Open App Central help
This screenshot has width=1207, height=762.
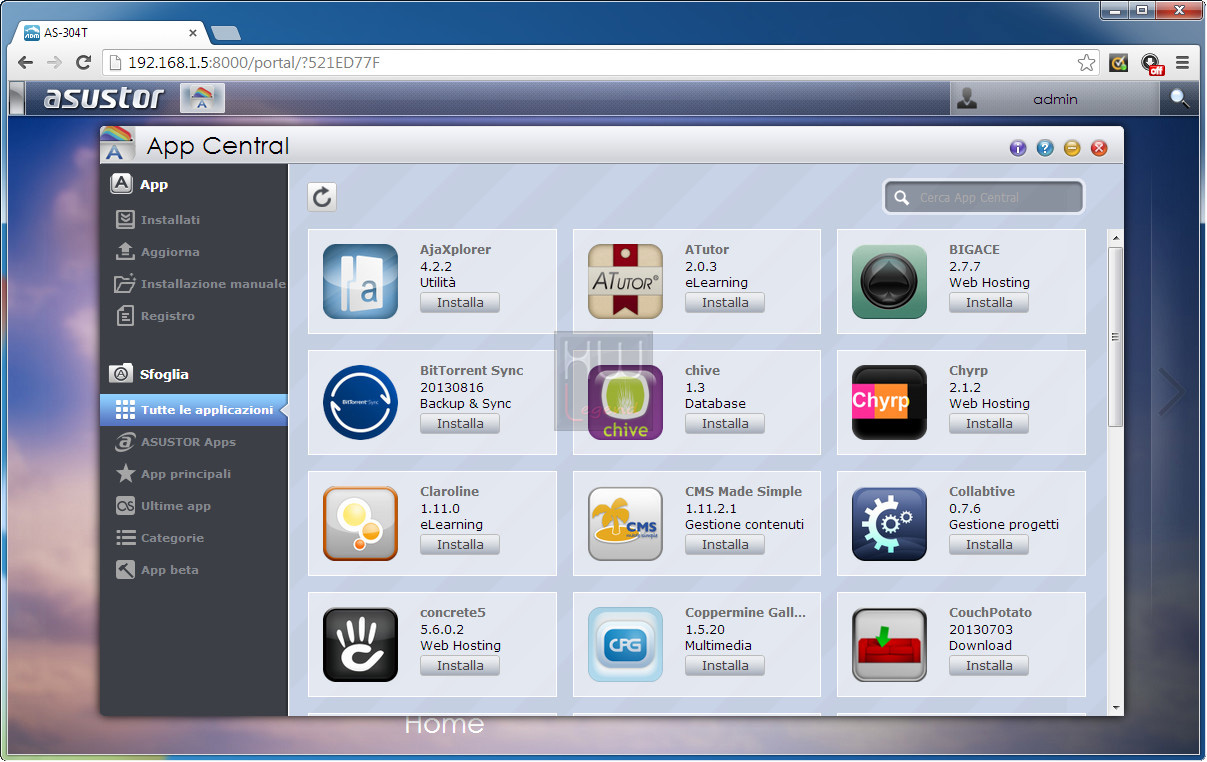click(1045, 148)
